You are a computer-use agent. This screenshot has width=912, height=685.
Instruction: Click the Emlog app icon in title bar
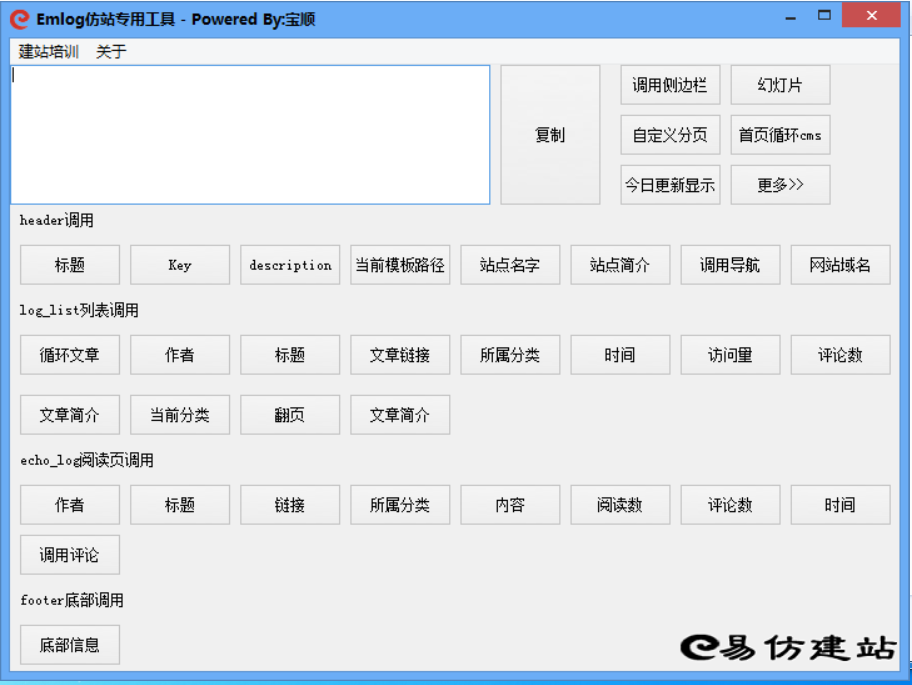coord(19,19)
